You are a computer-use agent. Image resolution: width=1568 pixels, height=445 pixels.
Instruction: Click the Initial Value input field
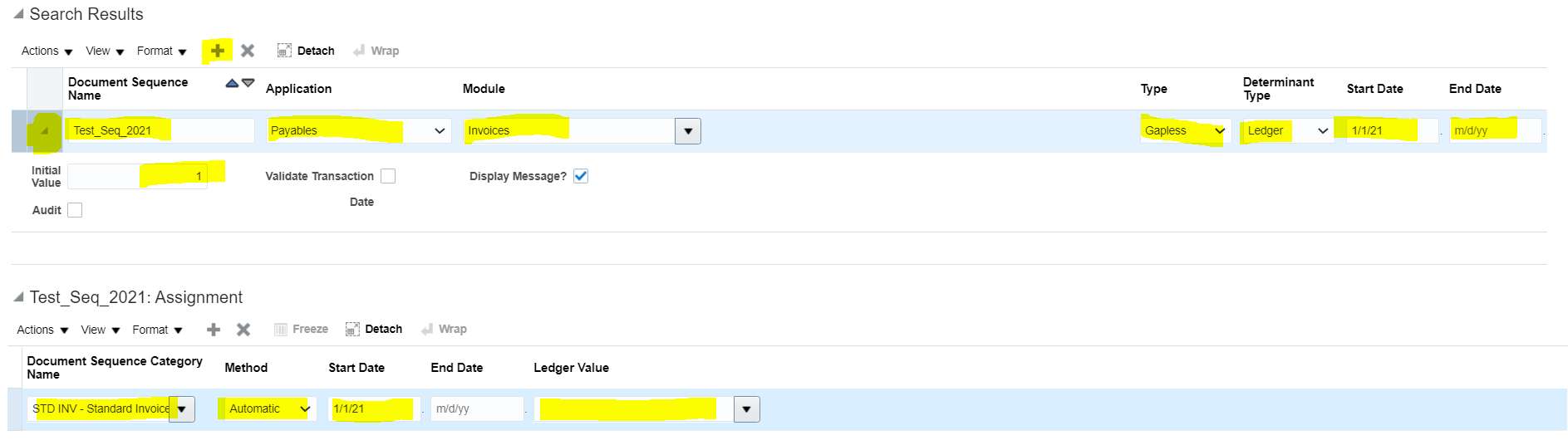tap(137, 176)
